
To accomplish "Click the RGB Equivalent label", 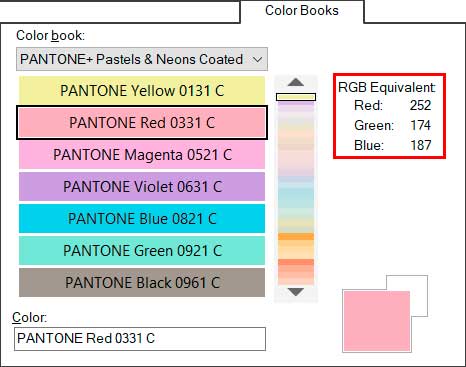I will click(387, 87).
